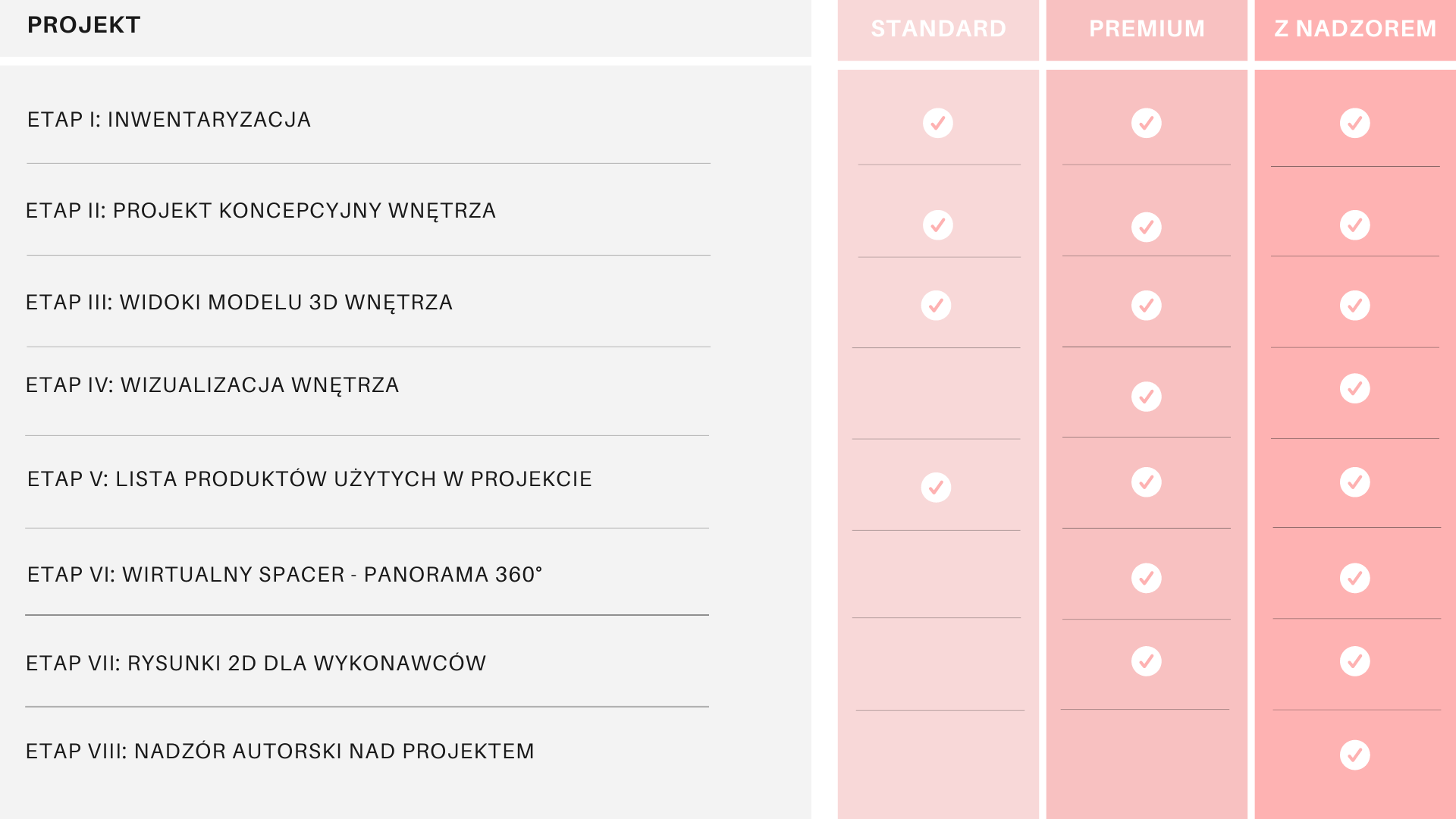Click Etap VIII: Nadzór autorski nad projektem label
This screenshot has width=1456, height=819.
pos(280,752)
